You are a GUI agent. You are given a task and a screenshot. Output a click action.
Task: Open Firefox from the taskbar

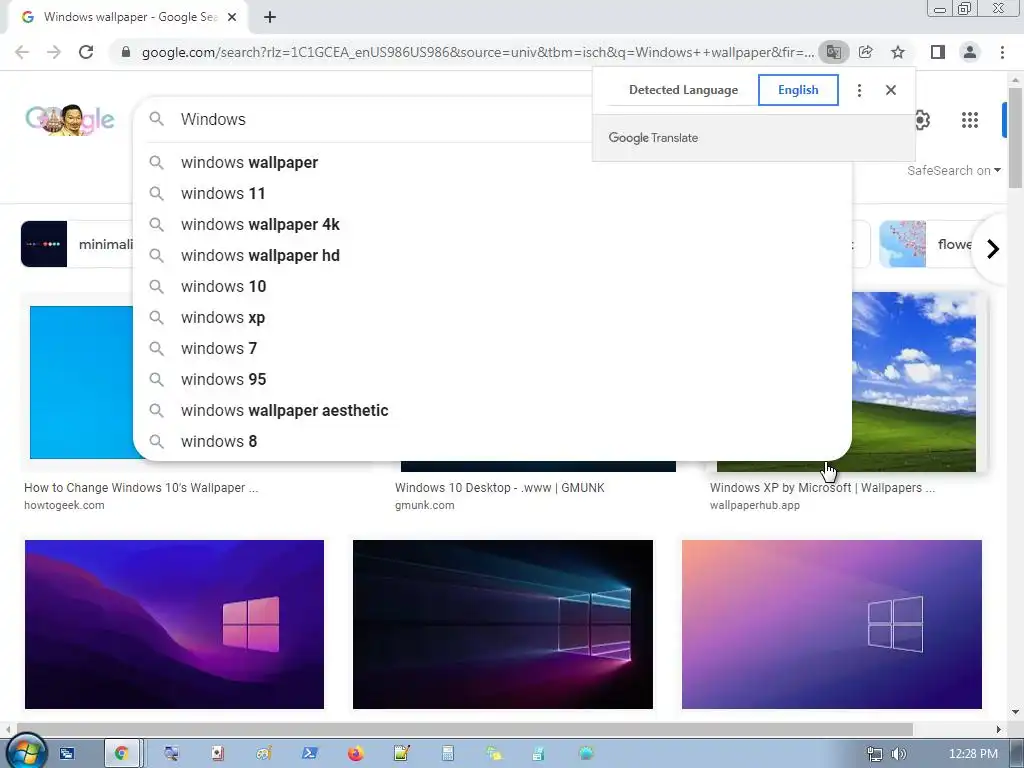[x=355, y=754]
